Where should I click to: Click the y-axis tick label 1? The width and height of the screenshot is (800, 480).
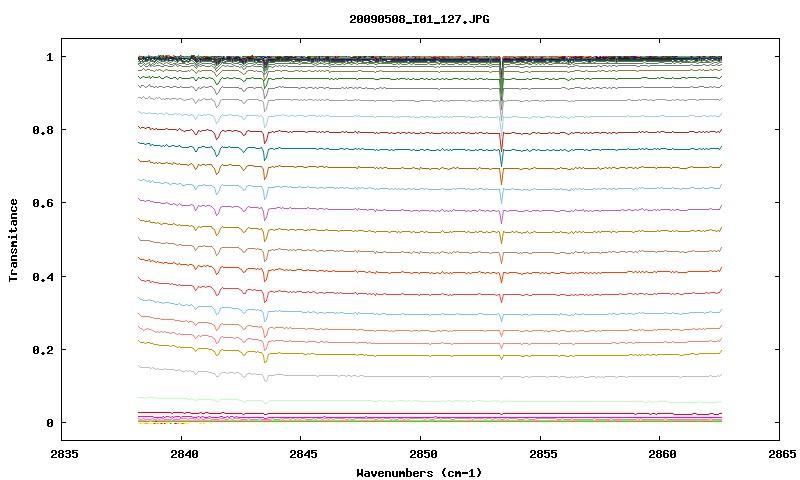[x=49, y=57]
